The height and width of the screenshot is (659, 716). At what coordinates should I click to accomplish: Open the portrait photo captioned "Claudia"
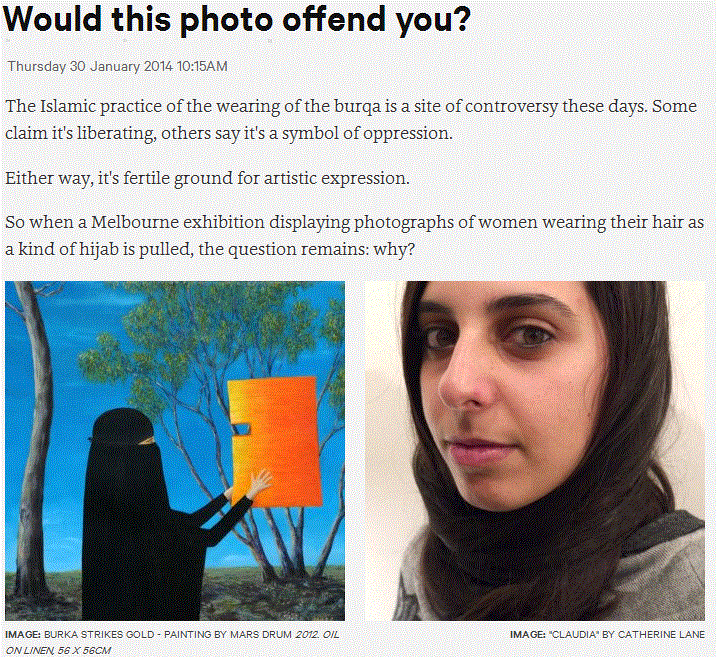click(x=535, y=451)
